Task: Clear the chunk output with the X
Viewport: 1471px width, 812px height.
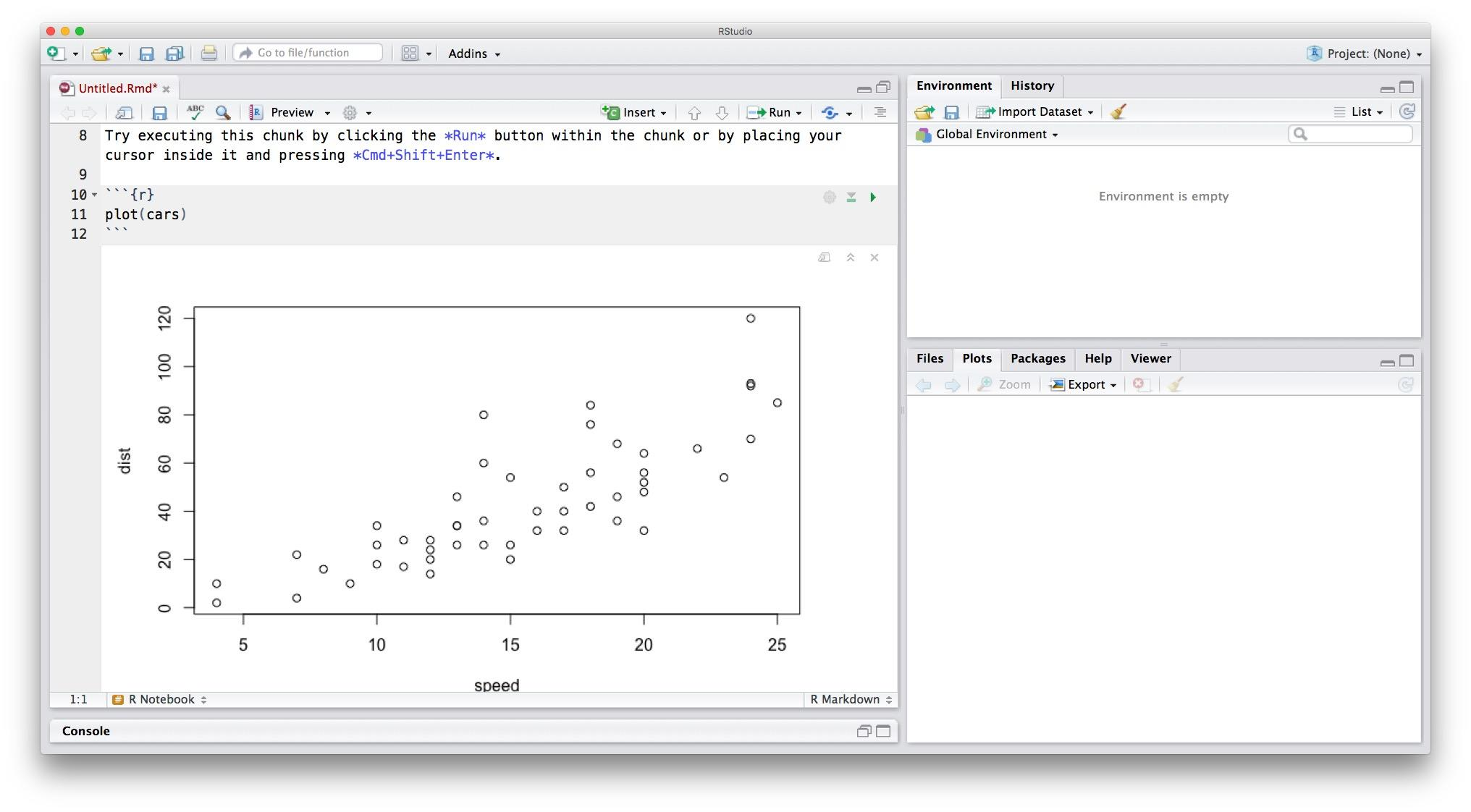Action: (x=874, y=258)
